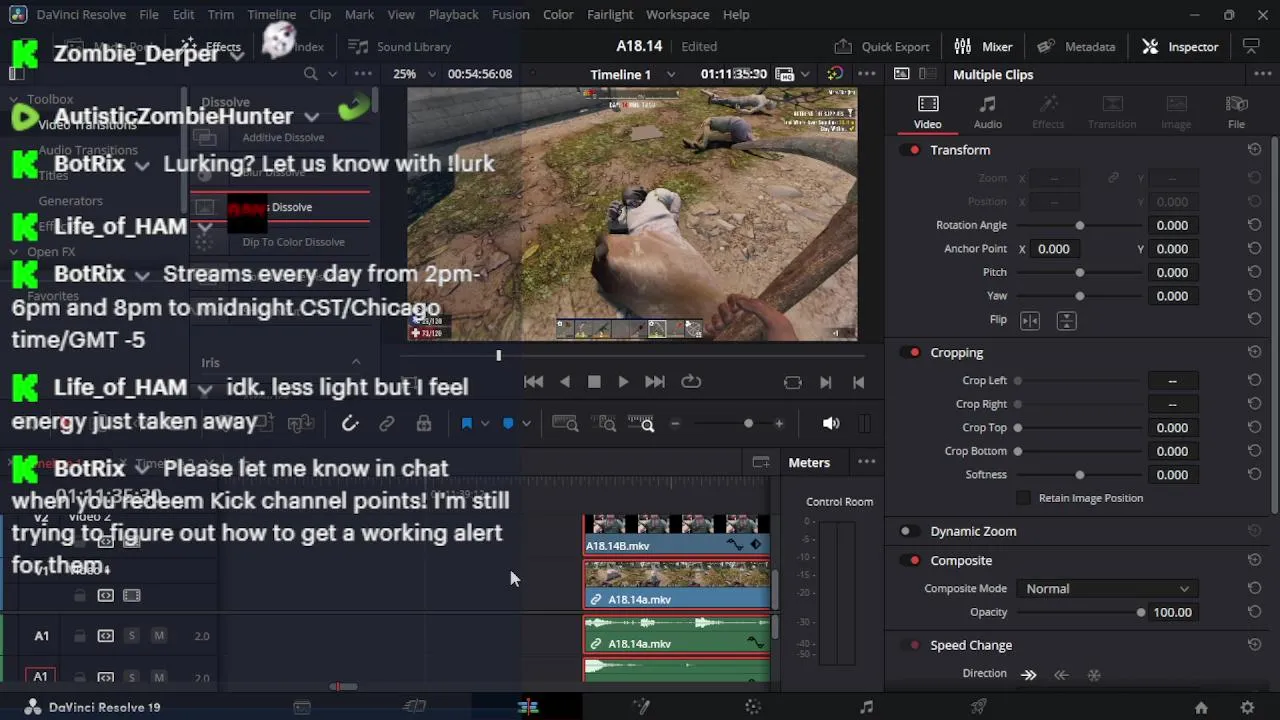This screenshot has width=1280, height=720.
Task: Switch to the Deliver page icon
Action: (x=979, y=707)
